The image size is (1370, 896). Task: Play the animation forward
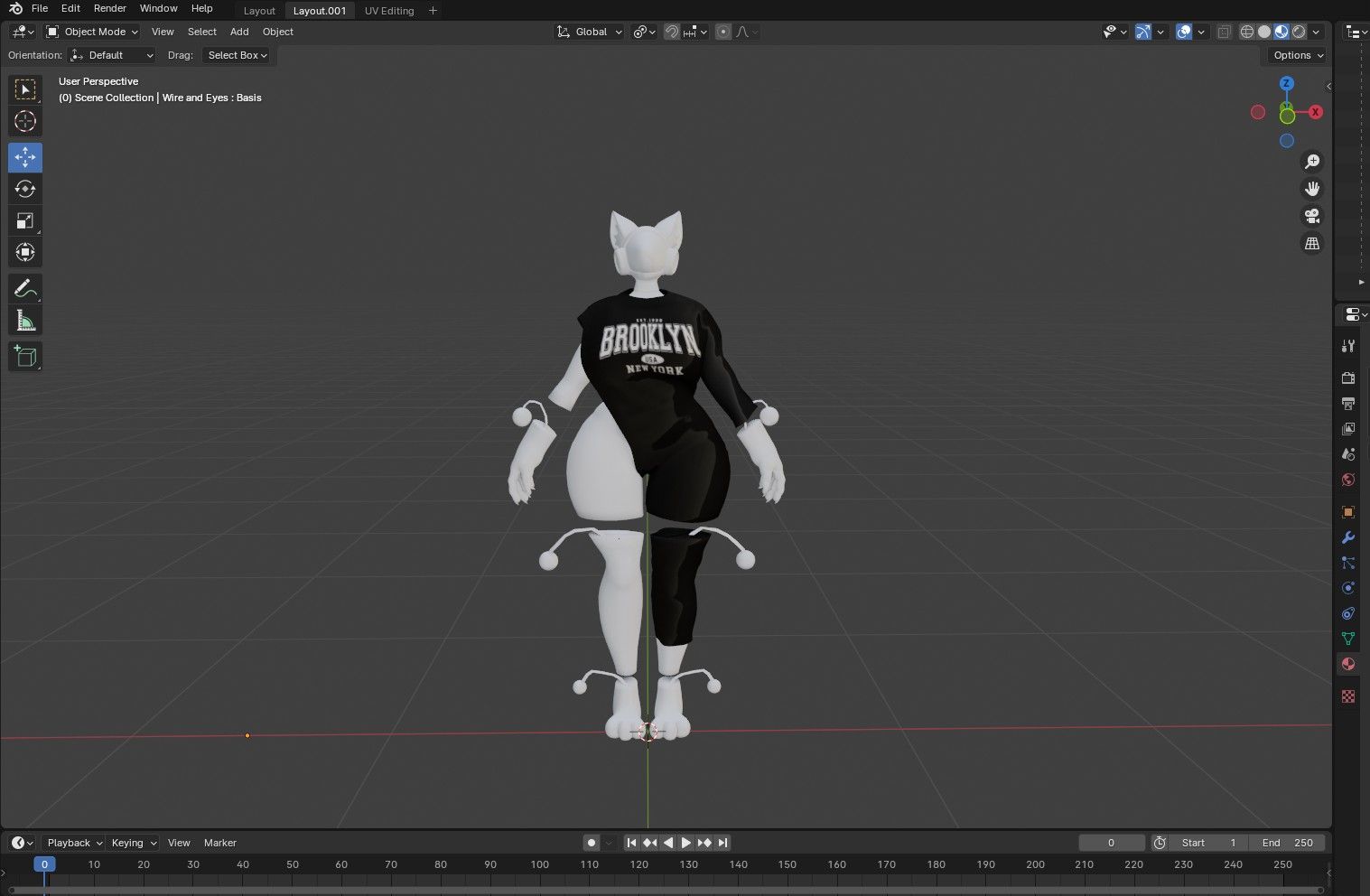686,843
